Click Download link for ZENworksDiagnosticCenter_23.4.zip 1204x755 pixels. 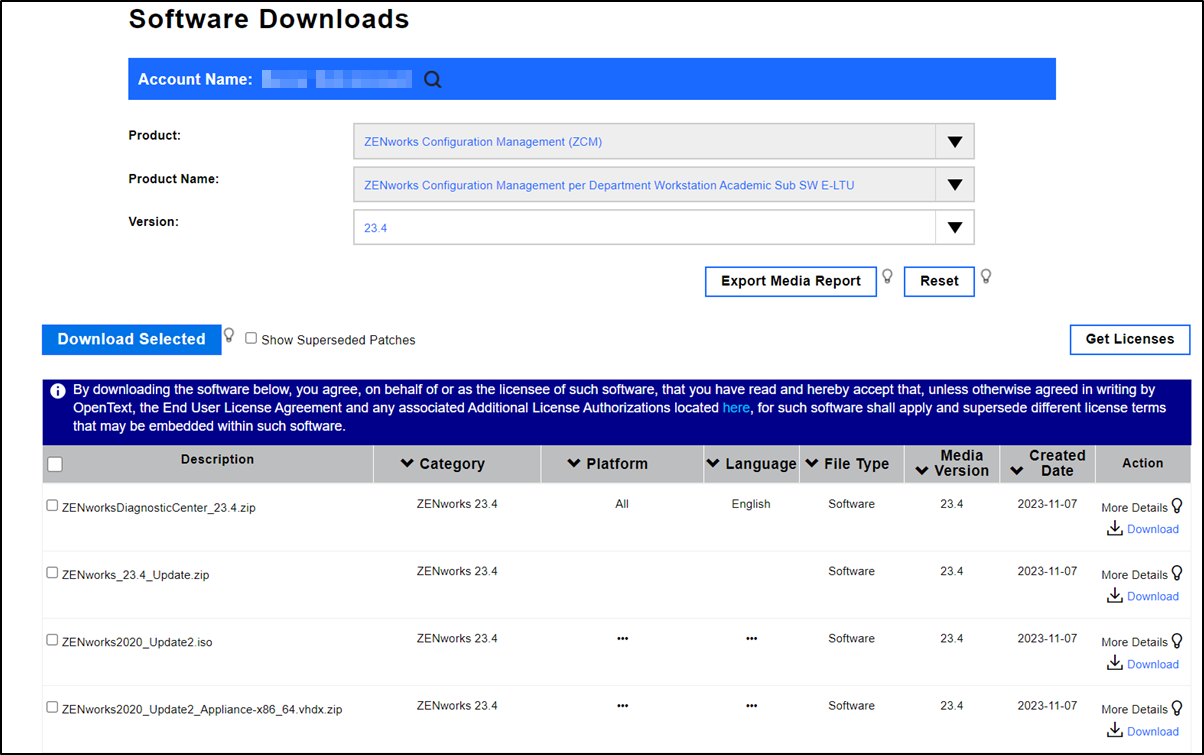coord(1153,529)
